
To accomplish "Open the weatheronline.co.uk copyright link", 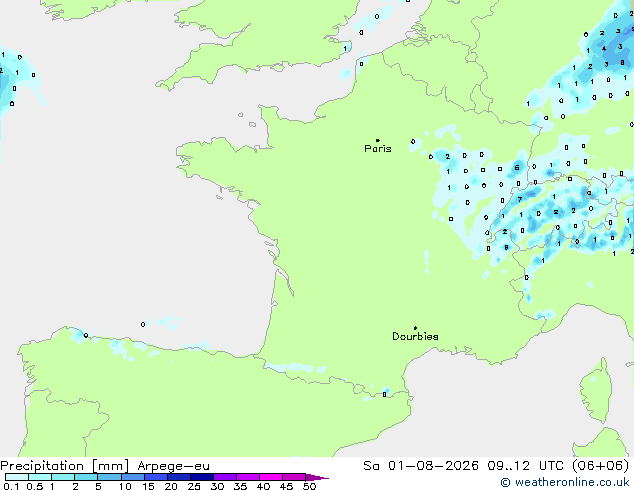I will click(565, 482).
